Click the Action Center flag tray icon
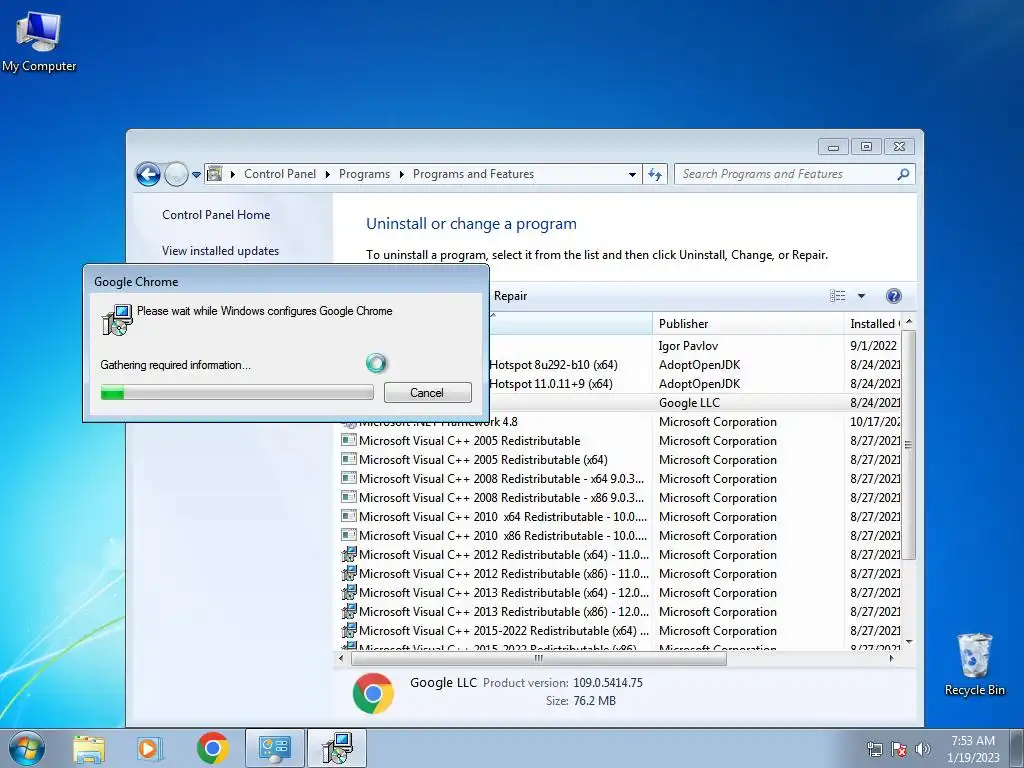Viewport: 1024px width, 768px height. pyautogui.click(x=899, y=749)
